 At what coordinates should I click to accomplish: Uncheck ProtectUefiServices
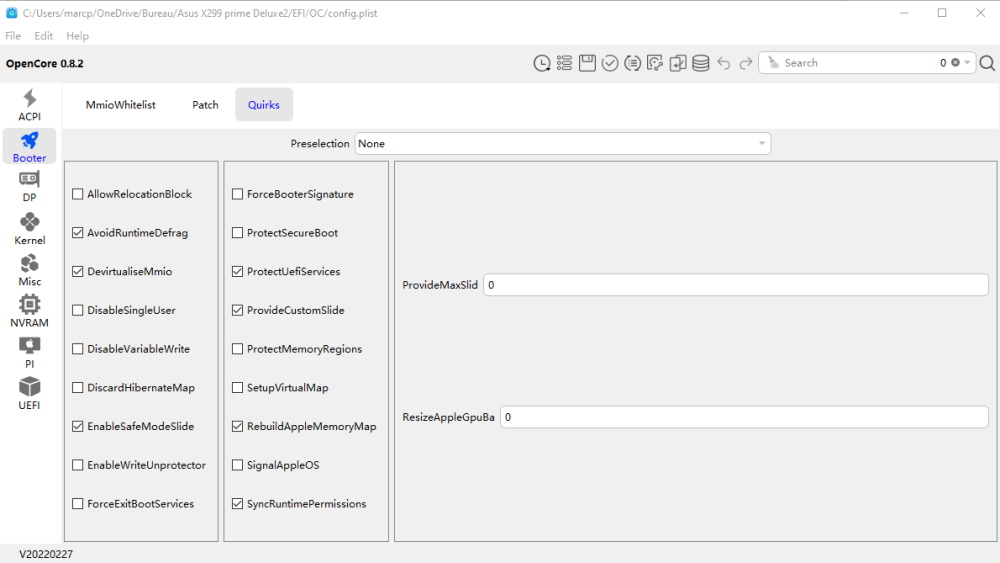pos(238,272)
